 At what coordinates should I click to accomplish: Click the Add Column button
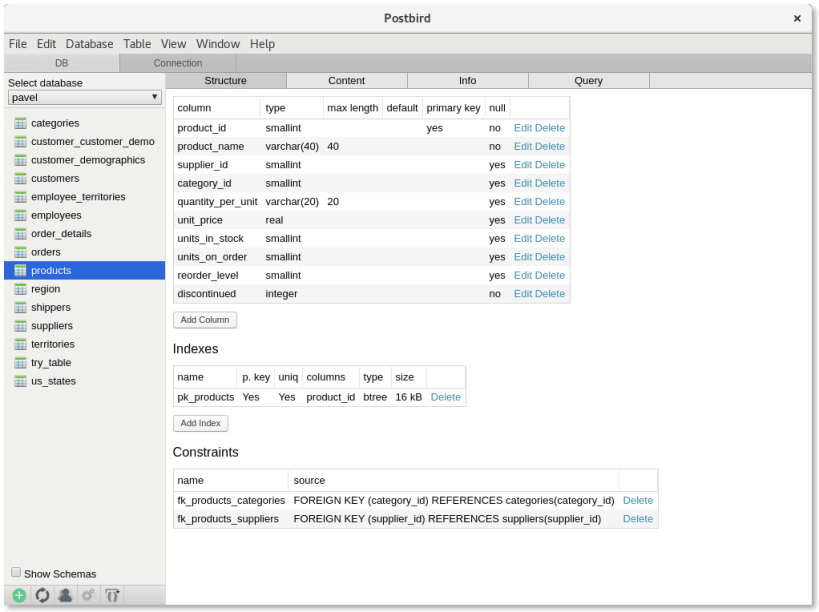click(x=205, y=320)
